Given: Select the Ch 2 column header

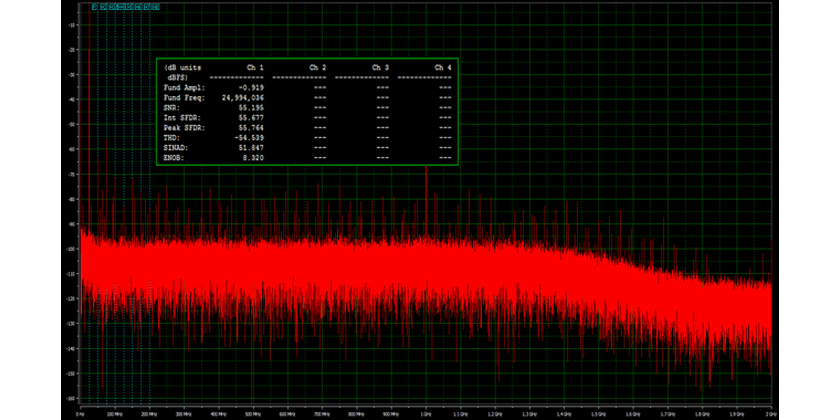Looking at the screenshot, I should click(318, 67).
